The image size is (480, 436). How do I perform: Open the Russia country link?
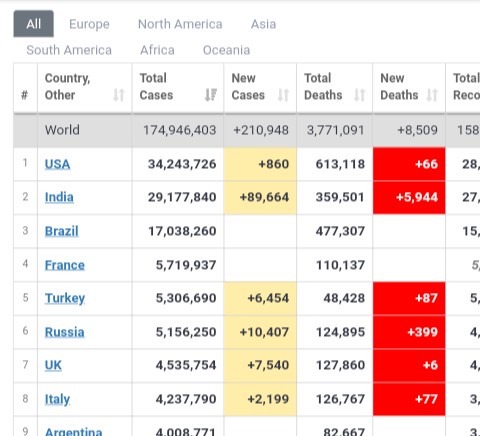(64, 332)
